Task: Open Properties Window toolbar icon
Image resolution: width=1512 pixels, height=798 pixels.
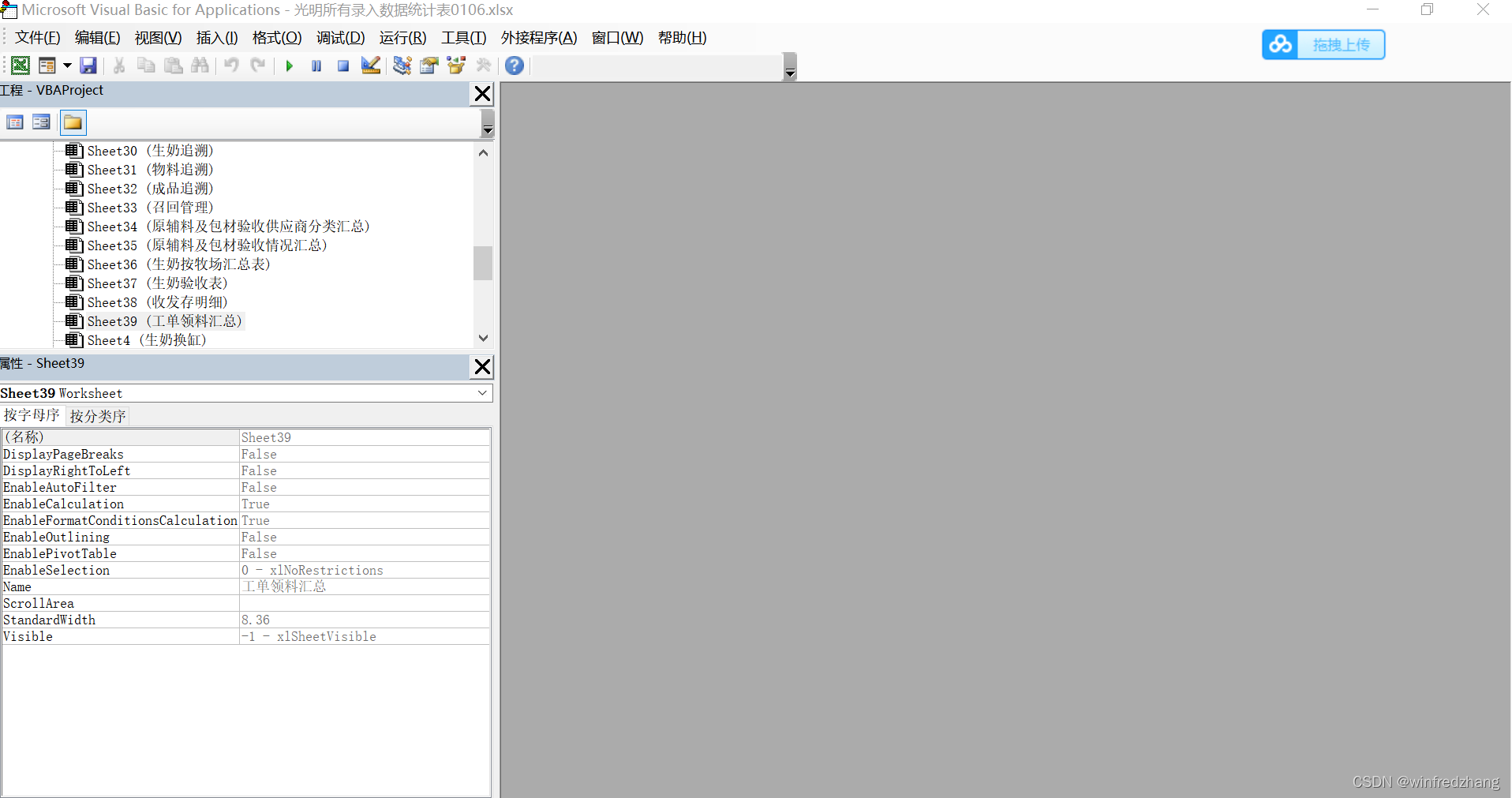Action: (x=429, y=66)
